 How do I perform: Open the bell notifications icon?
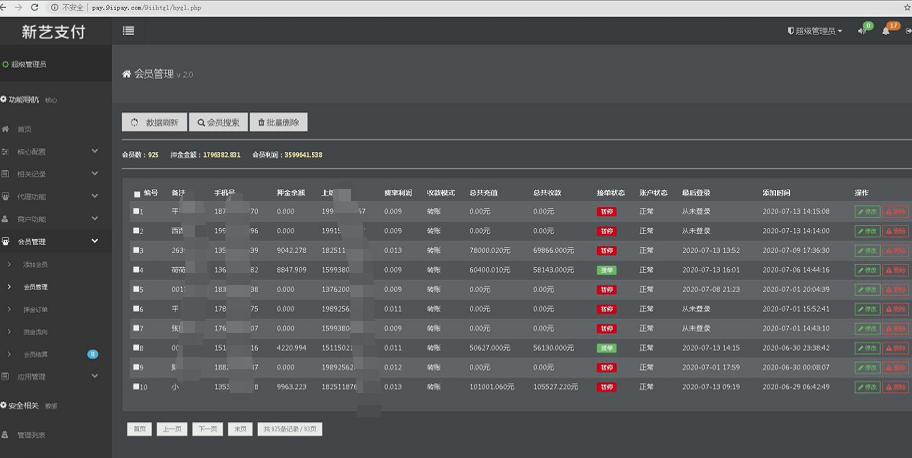pyautogui.click(x=886, y=31)
